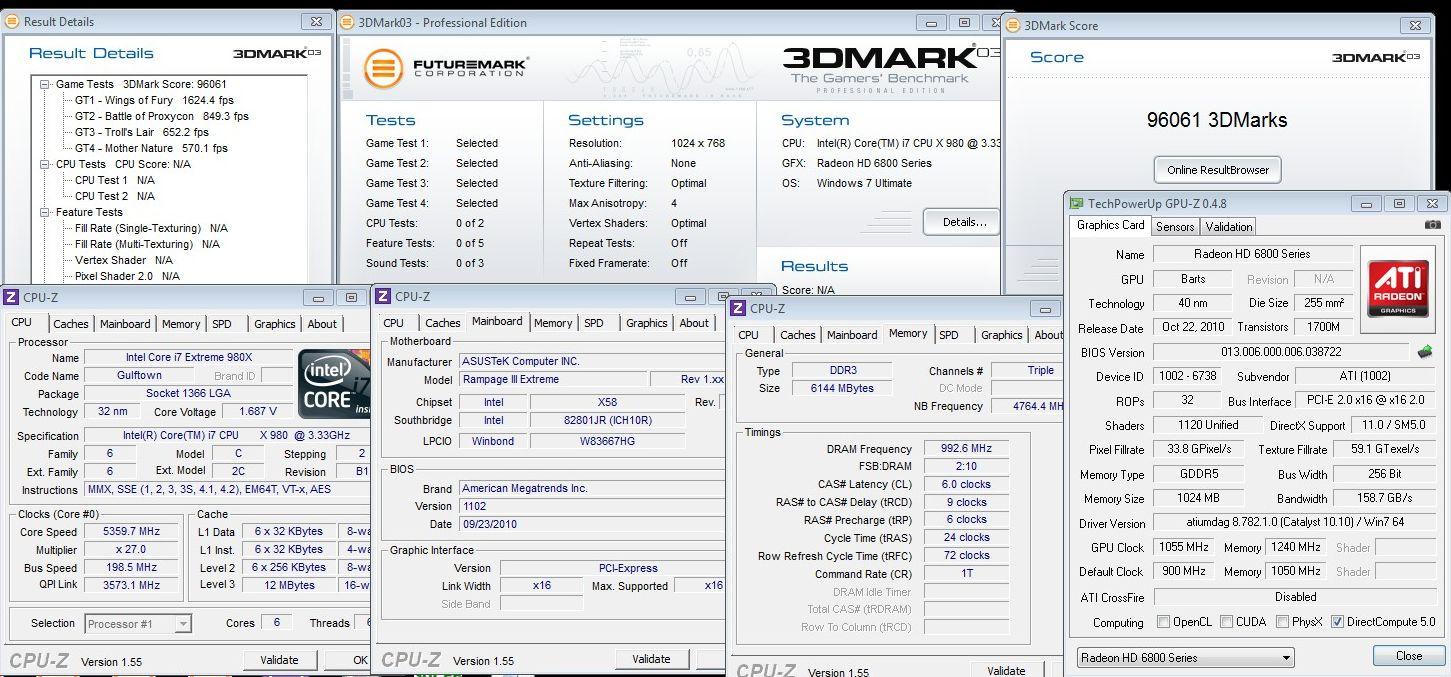The height and width of the screenshot is (677, 1451).
Task: Click the camera screenshot icon in GPU-Z
Action: (x=1432, y=226)
